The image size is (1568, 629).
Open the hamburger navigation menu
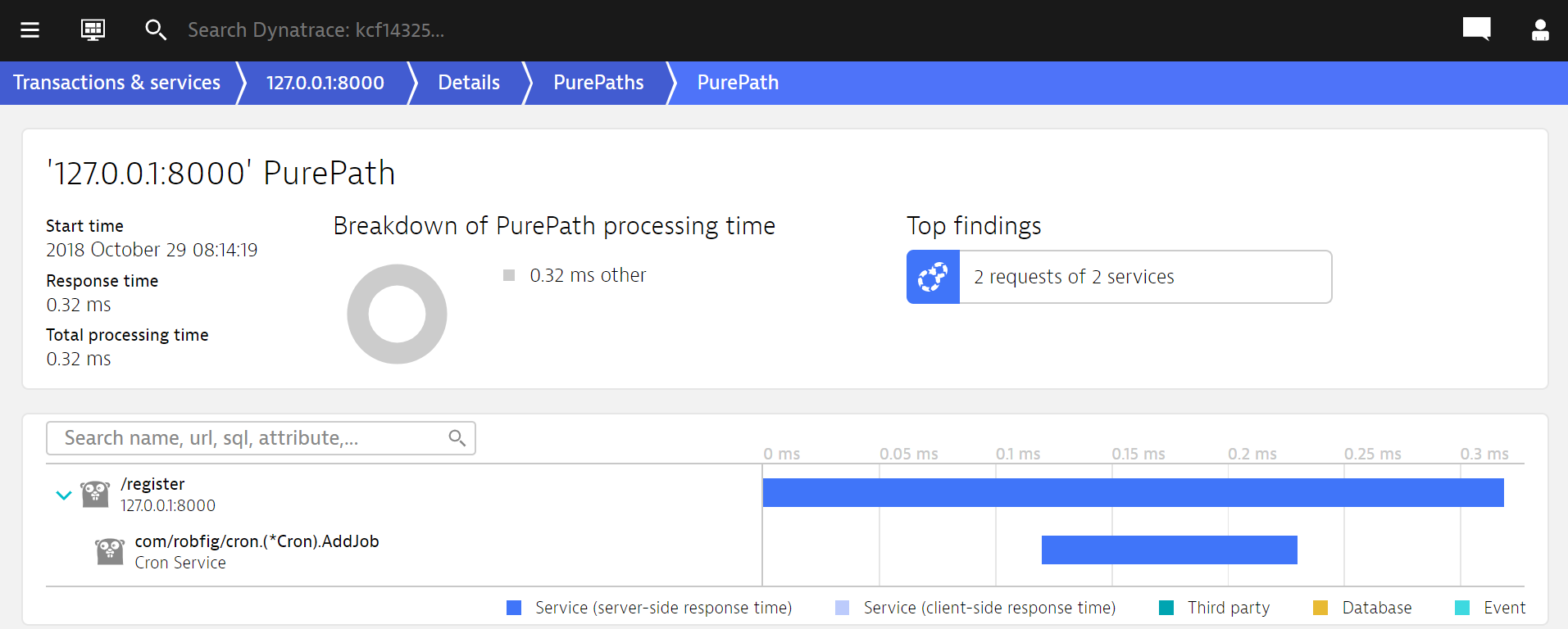point(30,30)
